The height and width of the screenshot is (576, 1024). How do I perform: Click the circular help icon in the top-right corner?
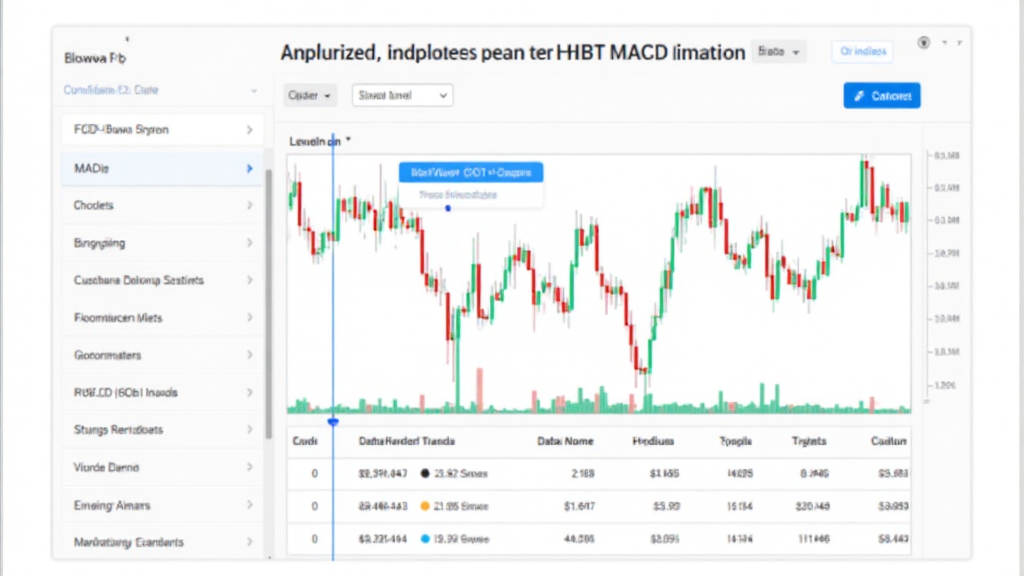(921, 43)
